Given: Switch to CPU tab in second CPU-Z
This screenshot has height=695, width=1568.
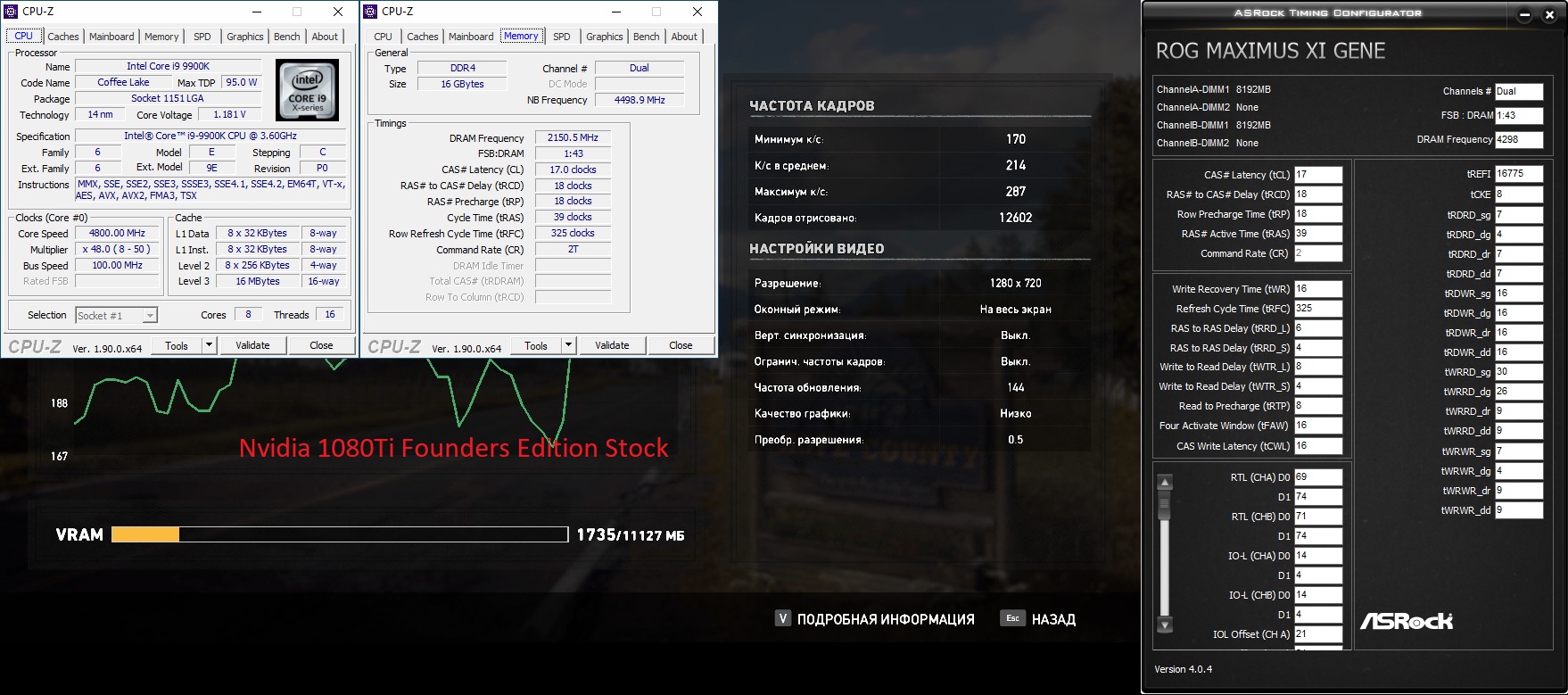Looking at the screenshot, I should click(384, 37).
